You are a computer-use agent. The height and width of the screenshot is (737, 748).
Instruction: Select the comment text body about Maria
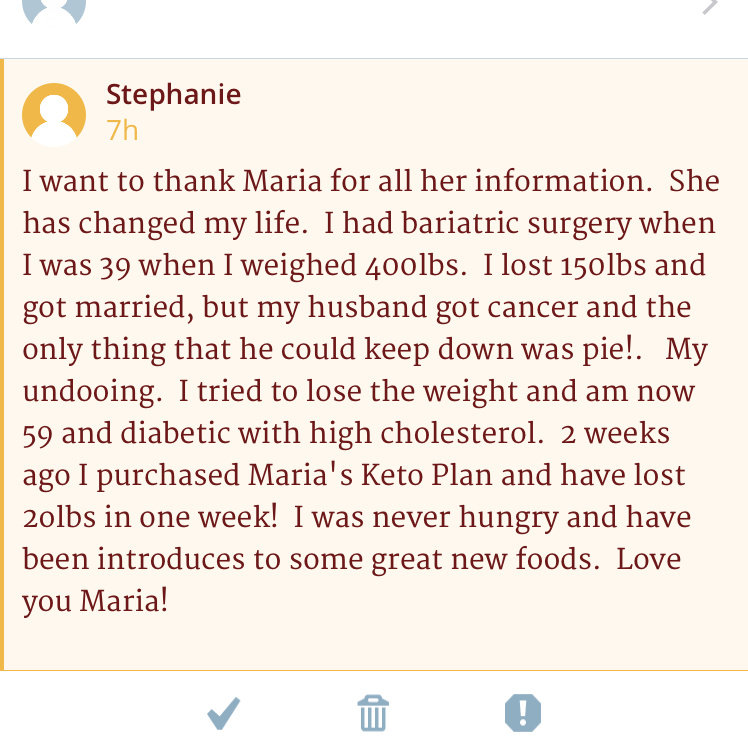(x=371, y=391)
